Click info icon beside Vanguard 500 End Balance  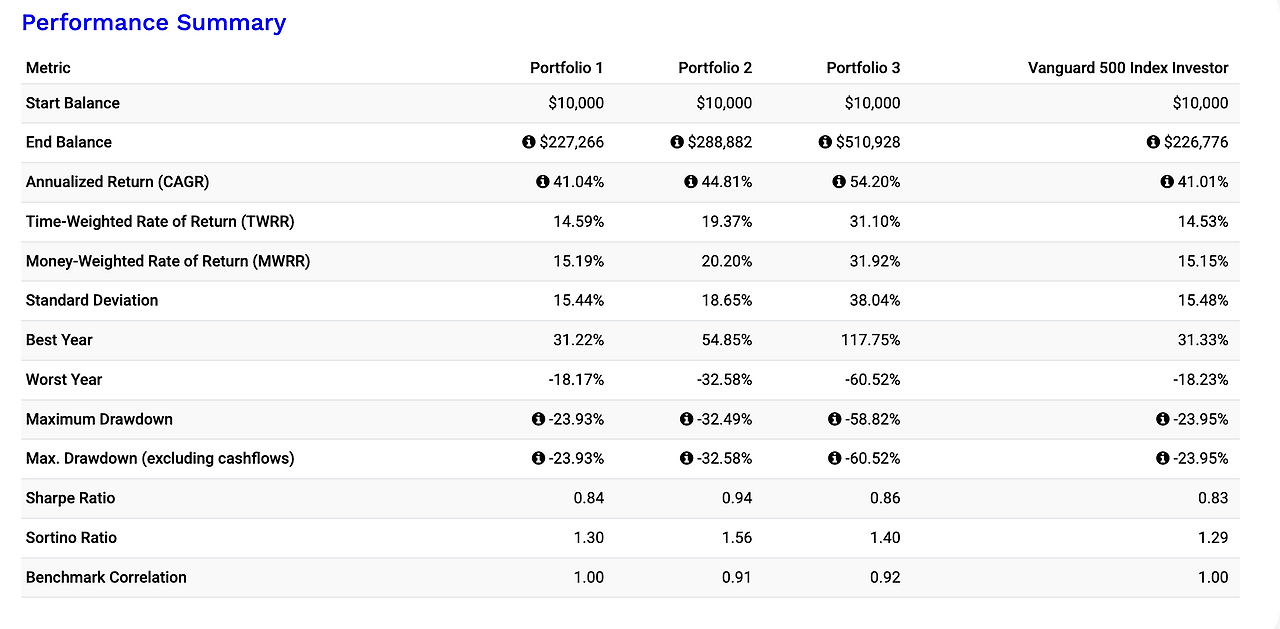point(1153,143)
